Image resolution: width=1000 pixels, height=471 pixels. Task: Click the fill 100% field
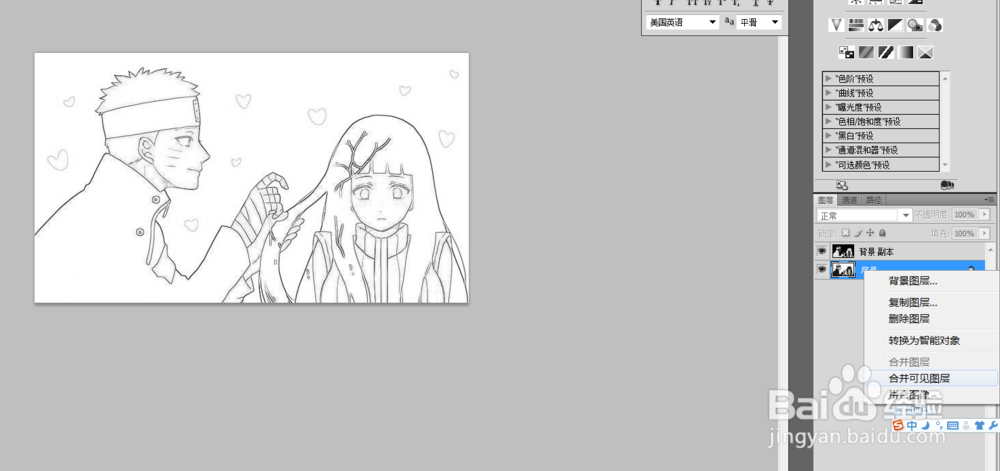click(x=964, y=233)
